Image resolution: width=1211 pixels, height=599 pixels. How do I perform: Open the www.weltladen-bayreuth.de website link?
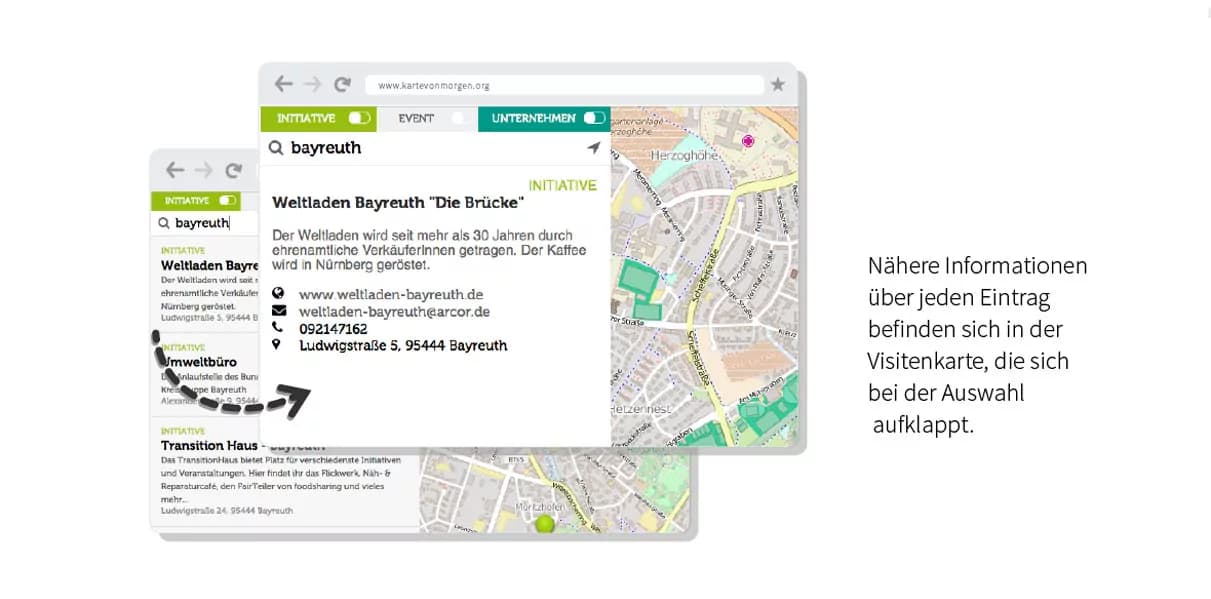tap(391, 294)
